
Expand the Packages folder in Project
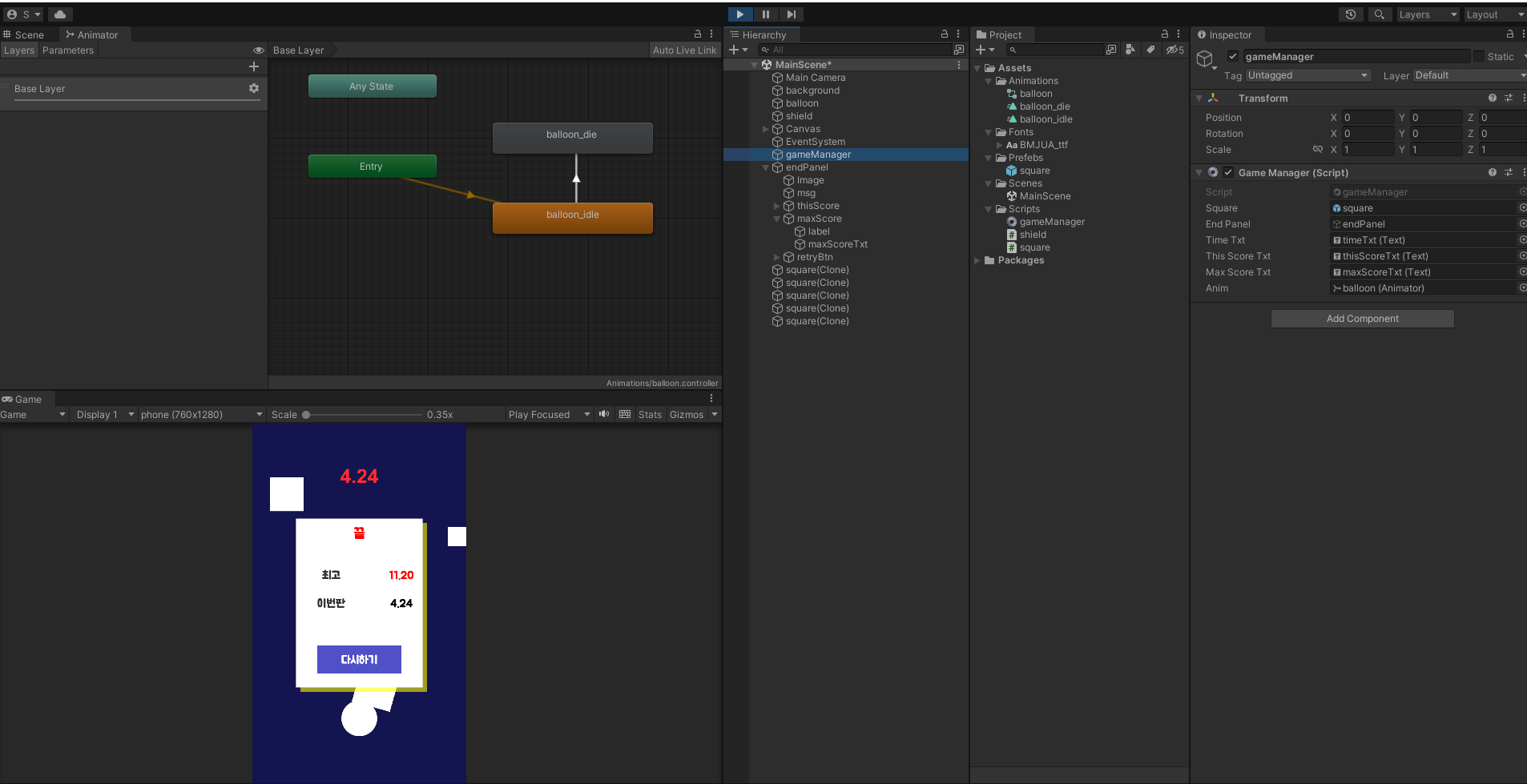pyautogui.click(x=977, y=260)
